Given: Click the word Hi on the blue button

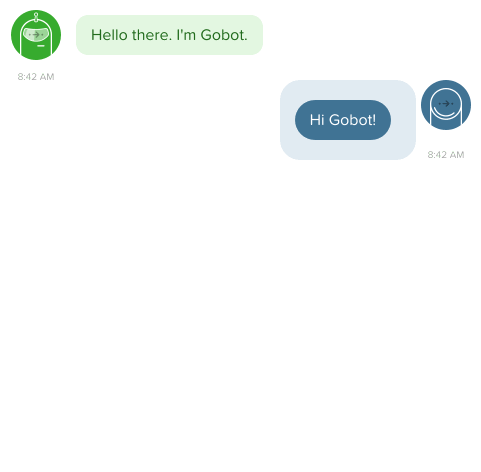Looking at the screenshot, I should [x=317, y=120].
